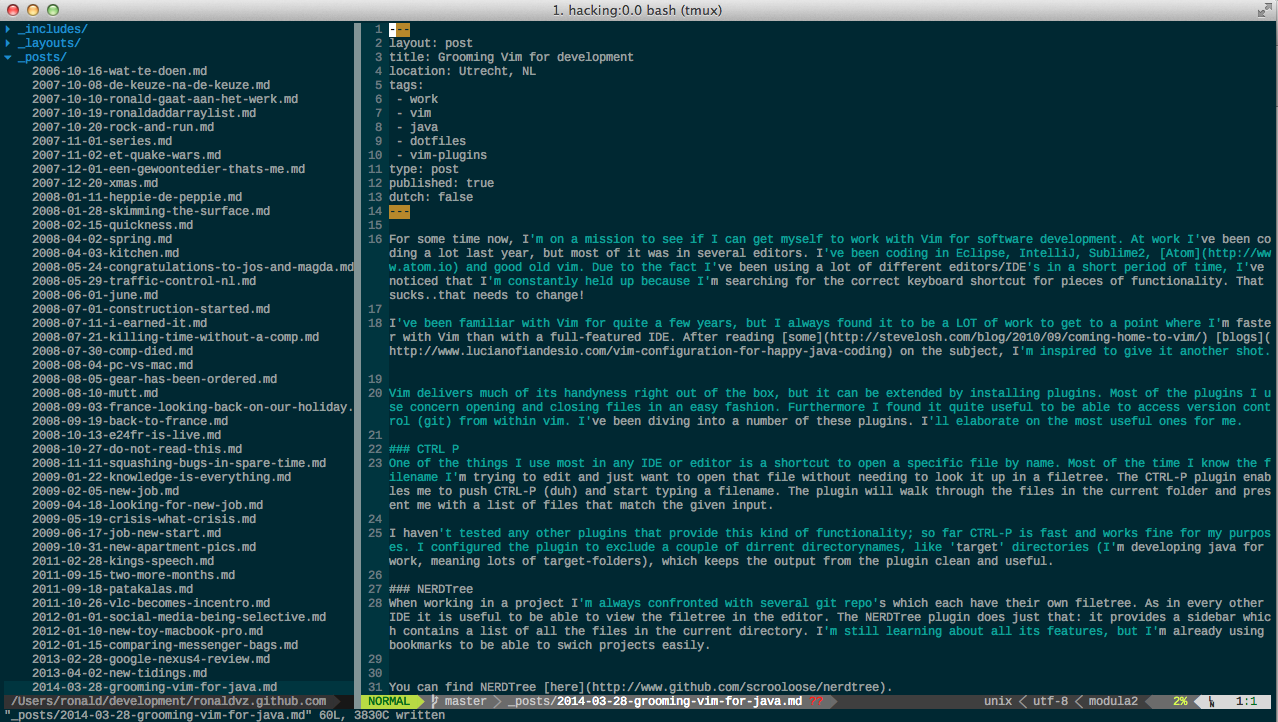
Task: Click the fullscreen icon in the title bar
Action: 1264,10
